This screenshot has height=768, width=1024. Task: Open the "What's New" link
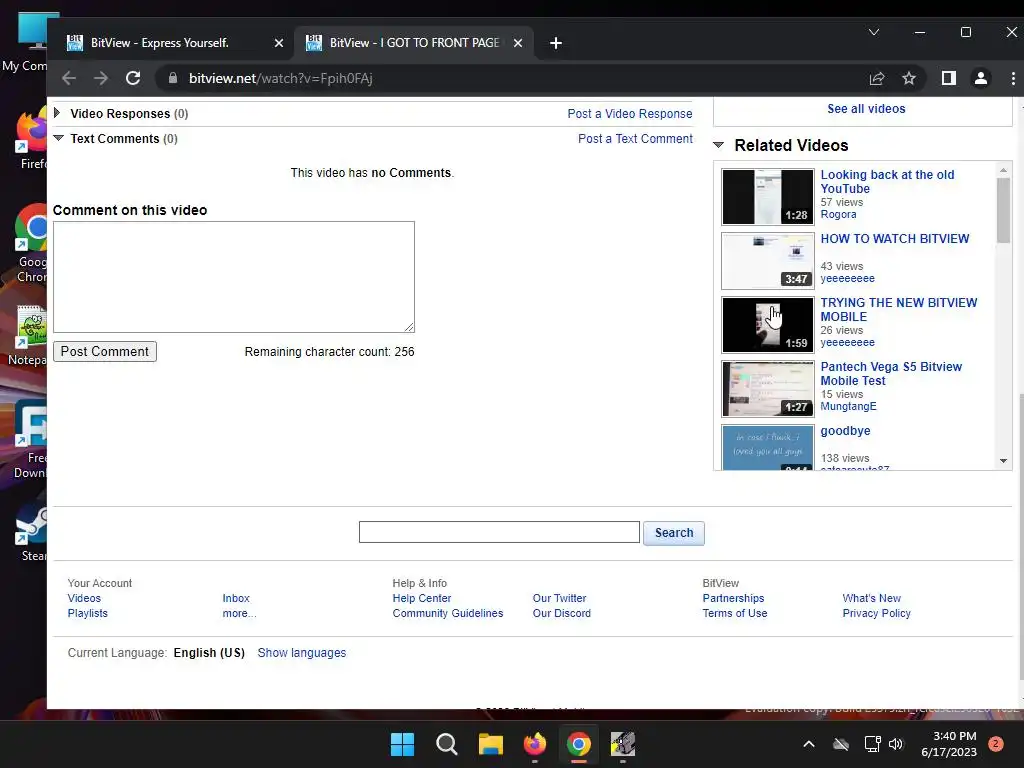coord(871,598)
